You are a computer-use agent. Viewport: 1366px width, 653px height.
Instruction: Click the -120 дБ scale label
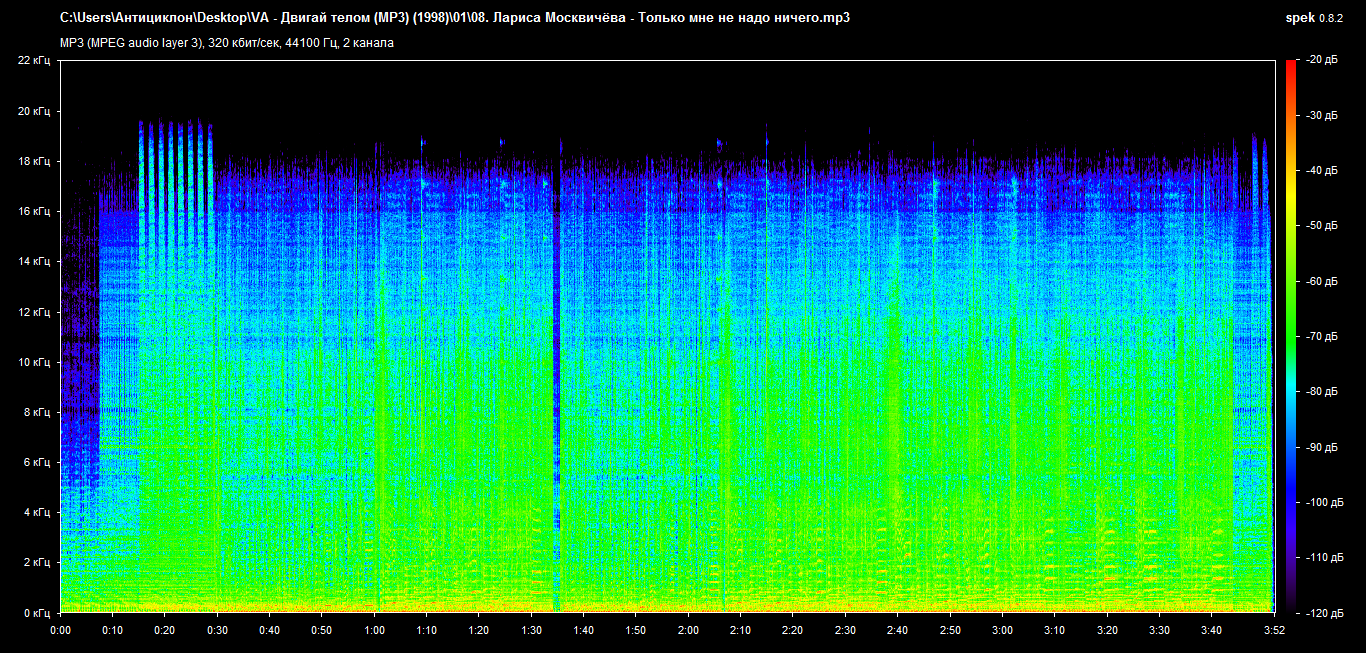[x=1321, y=612]
